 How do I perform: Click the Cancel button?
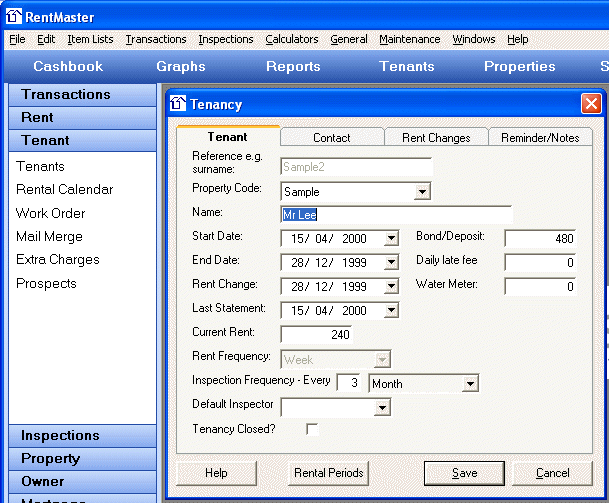(552, 473)
